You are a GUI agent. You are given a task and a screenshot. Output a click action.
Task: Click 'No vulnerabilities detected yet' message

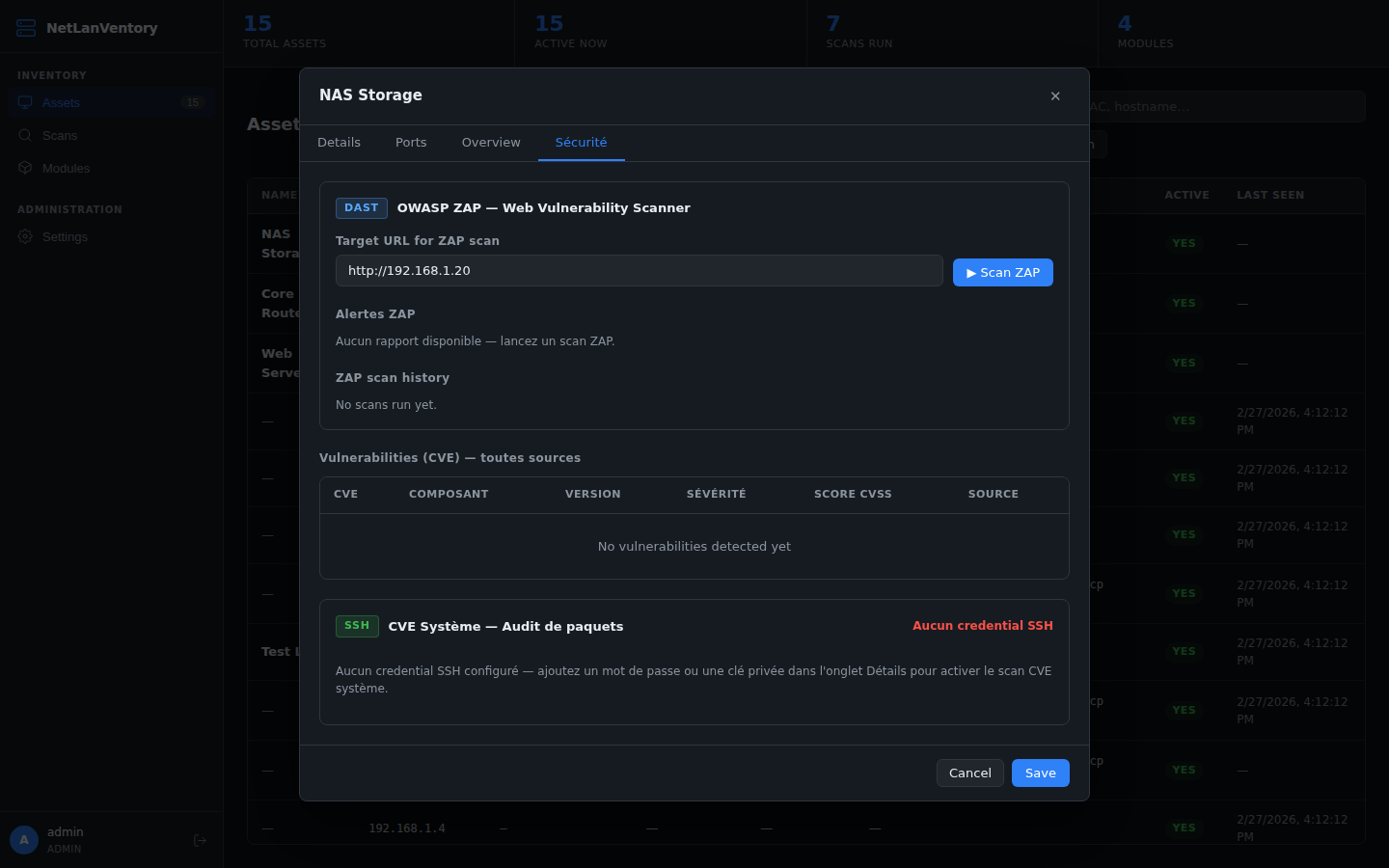[x=694, y=547]
